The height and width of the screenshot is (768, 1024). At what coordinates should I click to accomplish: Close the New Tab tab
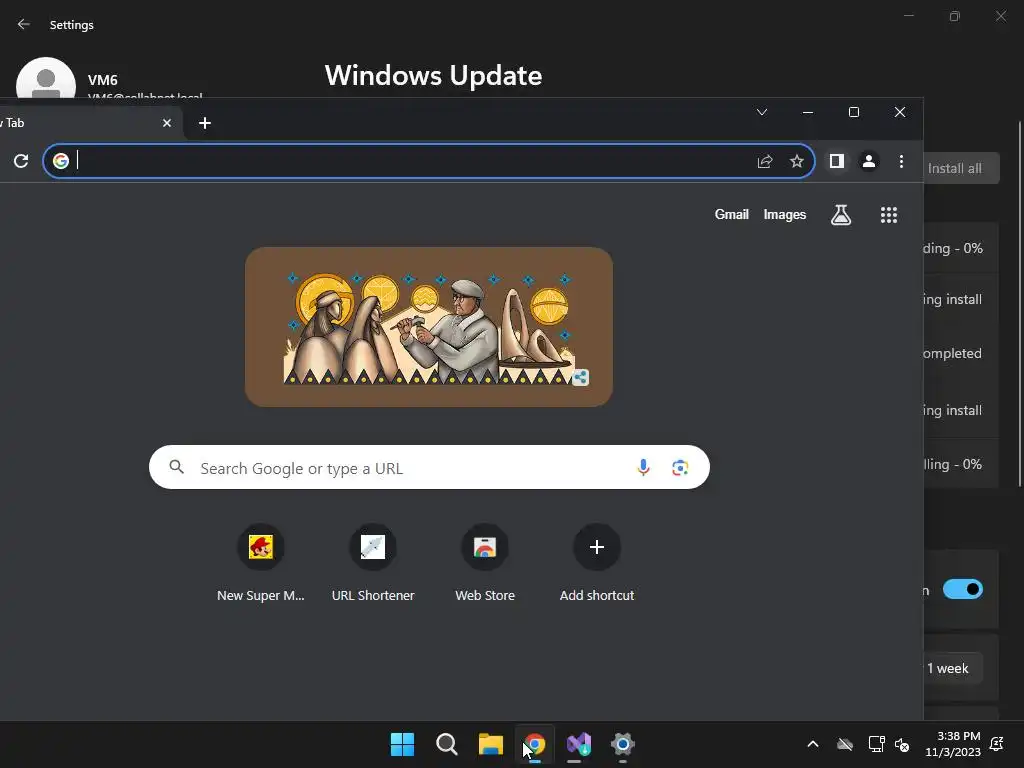pos(167,123)
